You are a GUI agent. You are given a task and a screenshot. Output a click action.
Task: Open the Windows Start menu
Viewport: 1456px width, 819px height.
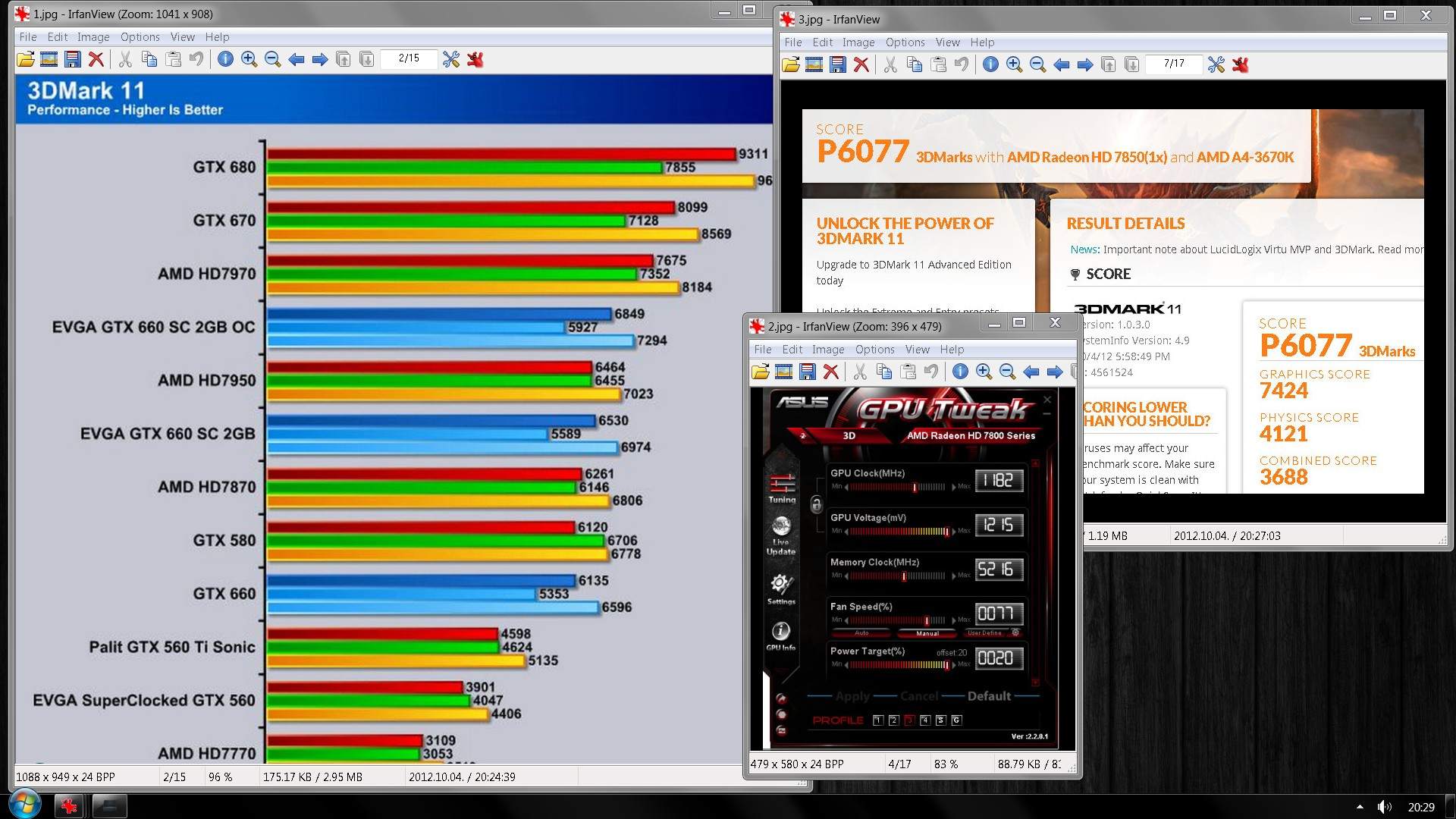[x=24, y=805]
